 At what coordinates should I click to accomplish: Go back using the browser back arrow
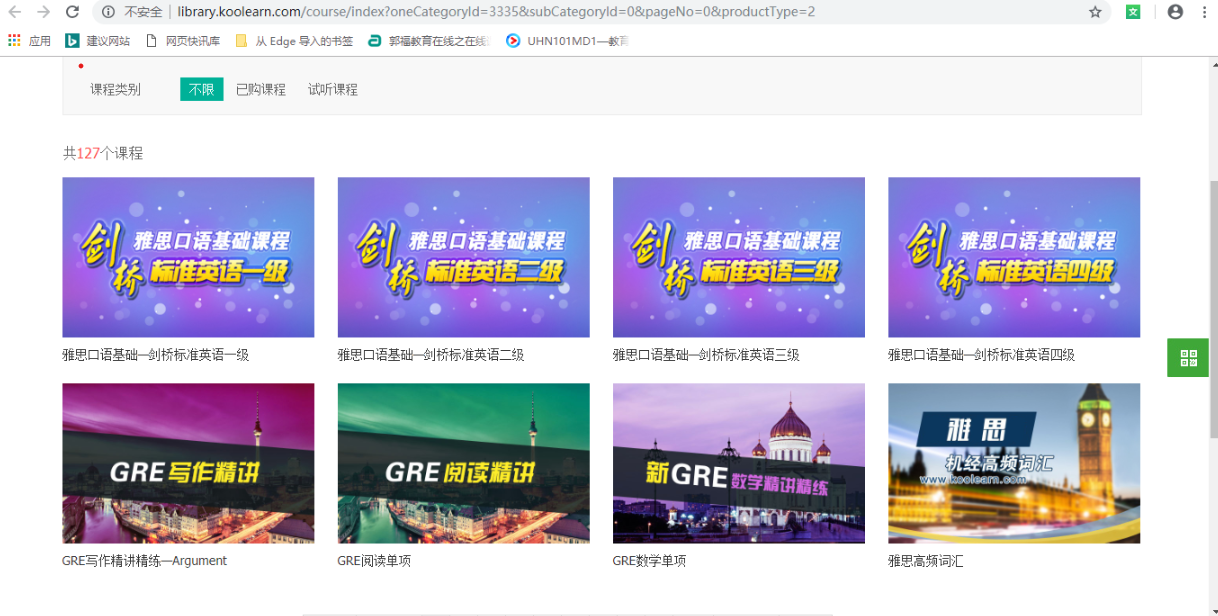15,12
